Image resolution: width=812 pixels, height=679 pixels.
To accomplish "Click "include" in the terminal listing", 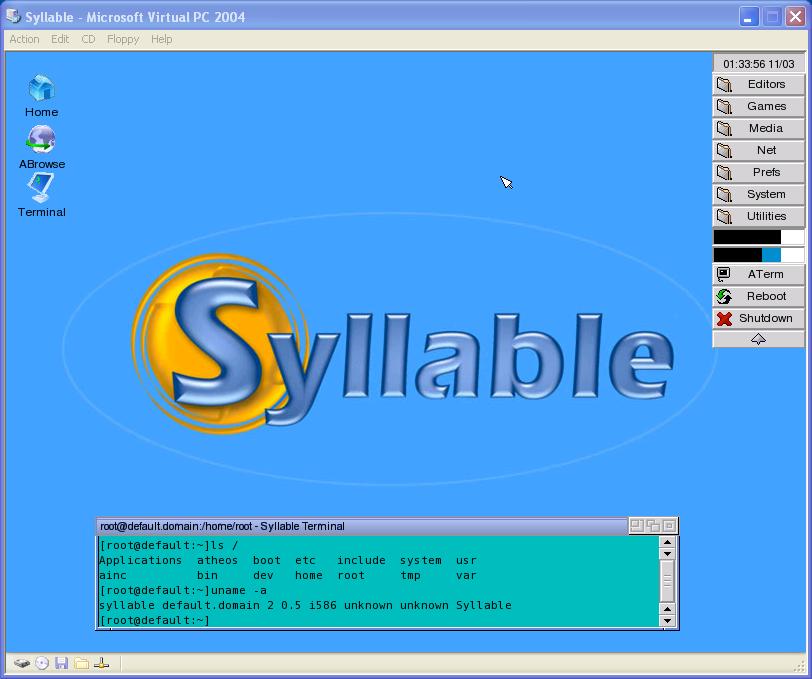I will coord(361,560).
